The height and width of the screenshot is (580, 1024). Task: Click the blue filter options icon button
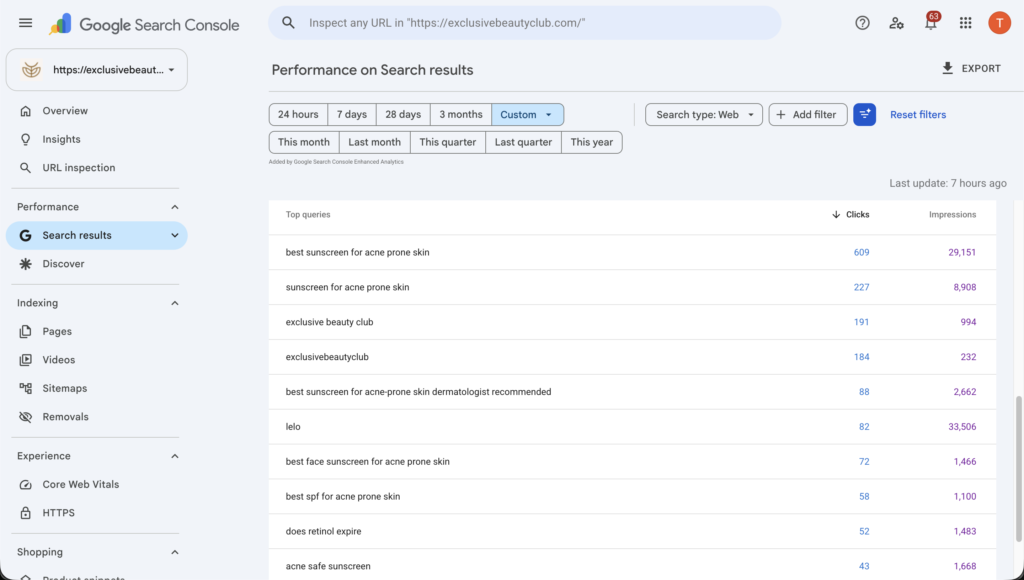point(864,114)
